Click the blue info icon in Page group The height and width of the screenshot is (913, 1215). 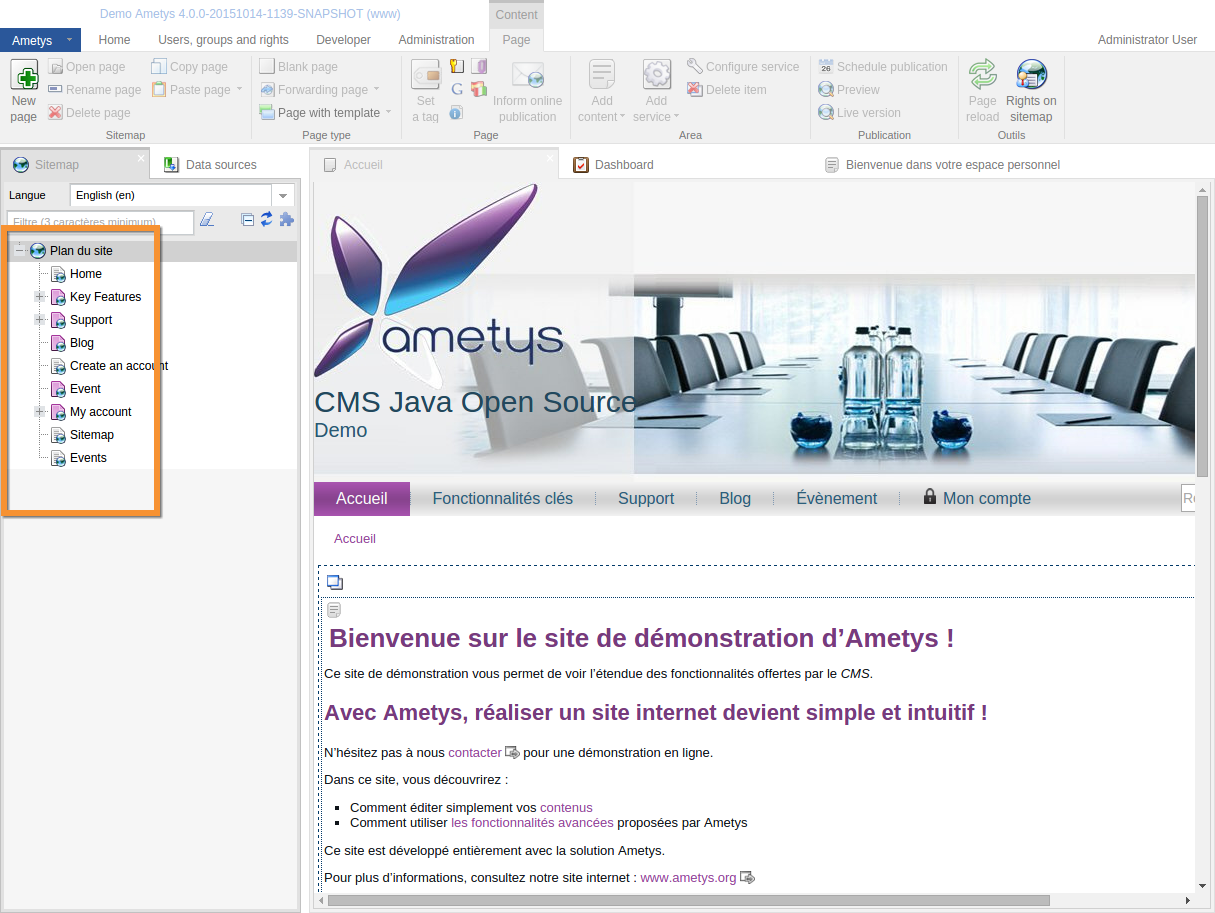[456, 113]
